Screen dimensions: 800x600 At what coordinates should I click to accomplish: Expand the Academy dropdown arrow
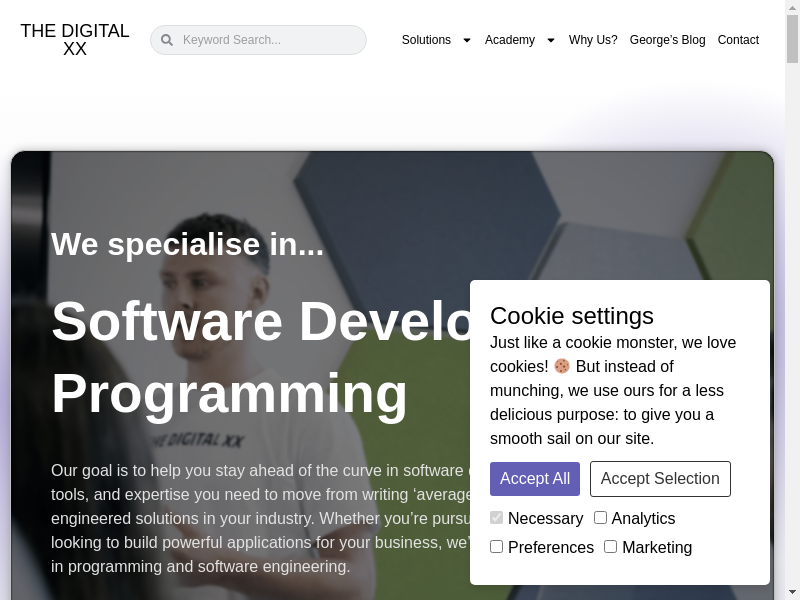(x=550, y=41)
